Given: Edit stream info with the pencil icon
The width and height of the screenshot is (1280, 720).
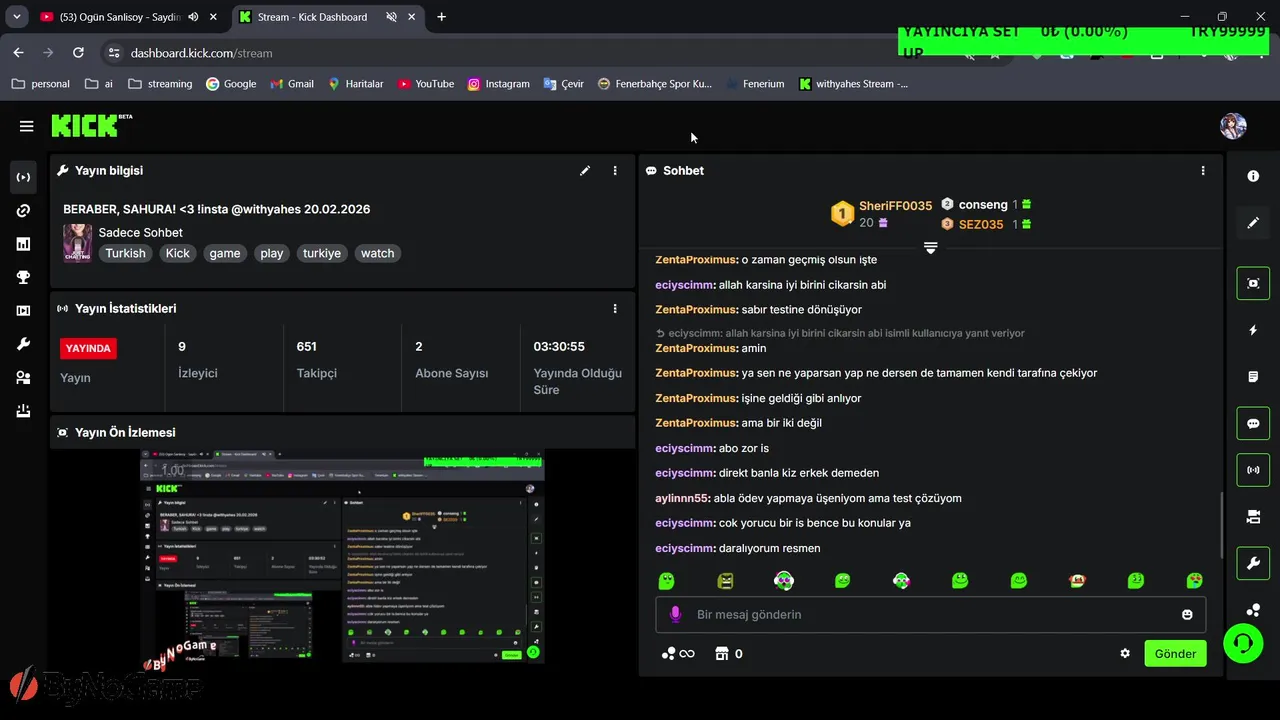Looking at the screenshot, I should 585,171.
